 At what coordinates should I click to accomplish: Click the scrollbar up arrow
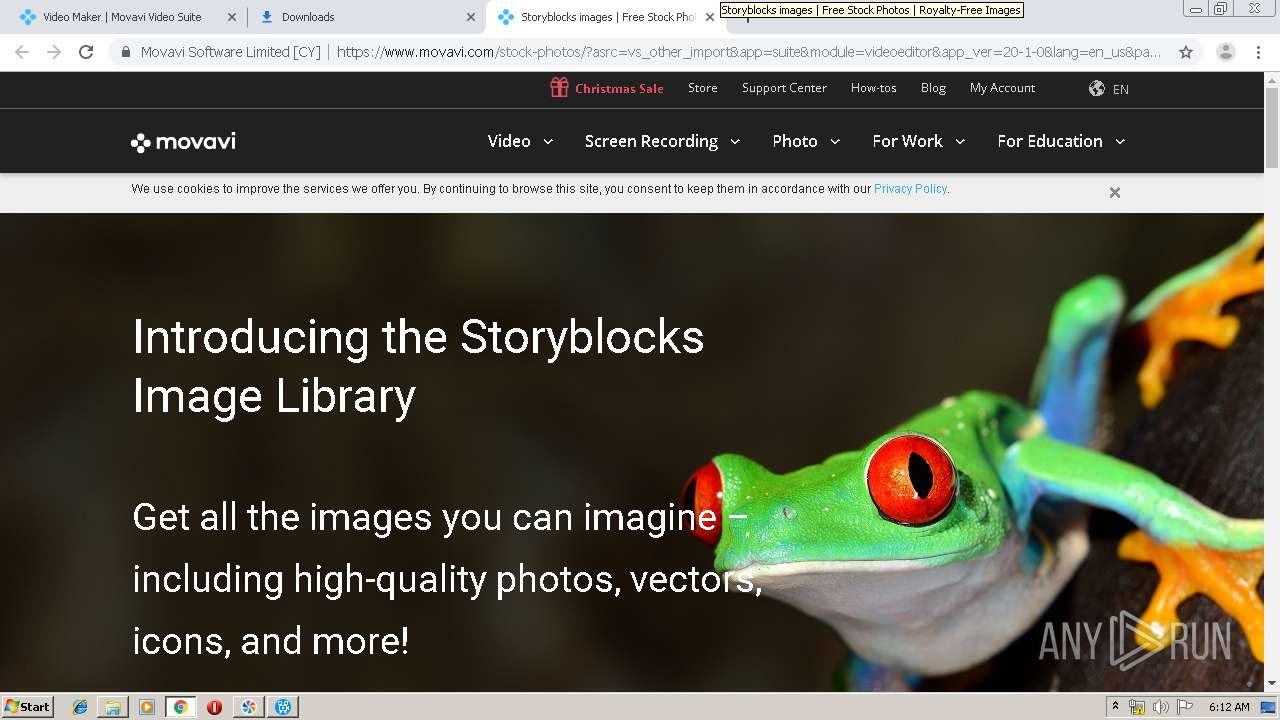click(x=1272, y=80)
